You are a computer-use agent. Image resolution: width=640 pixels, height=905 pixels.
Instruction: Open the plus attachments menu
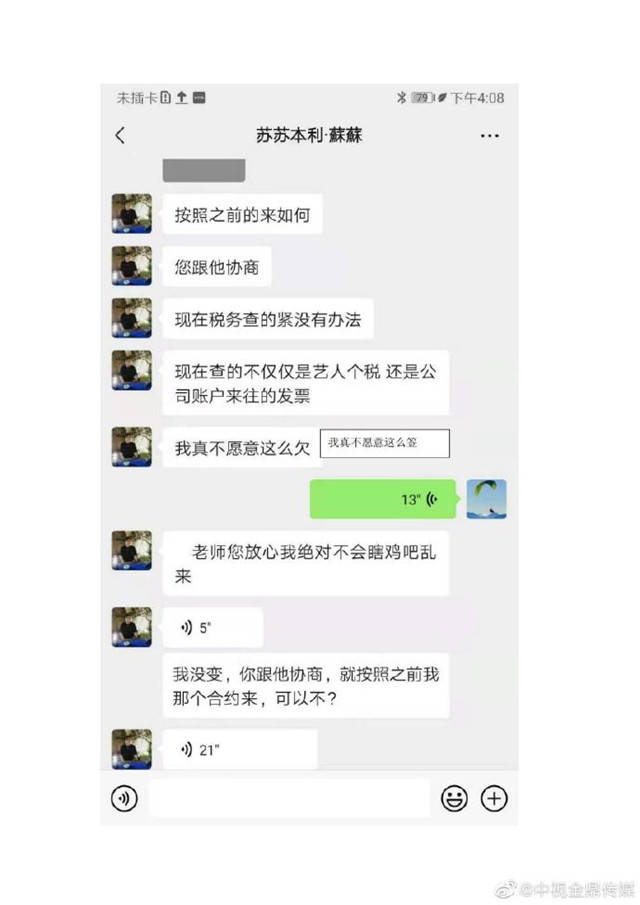(494, 799)
